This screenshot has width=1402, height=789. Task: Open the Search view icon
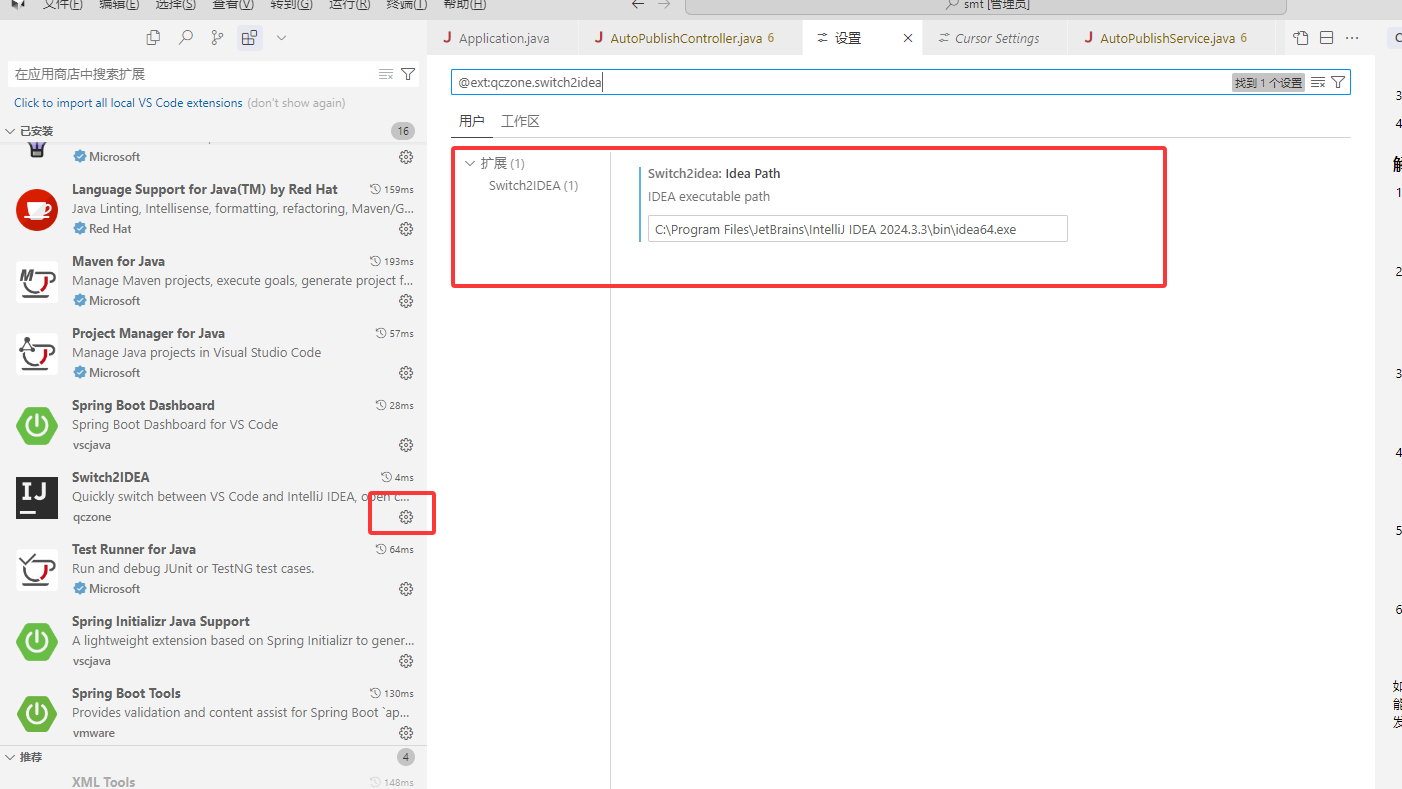185,38
